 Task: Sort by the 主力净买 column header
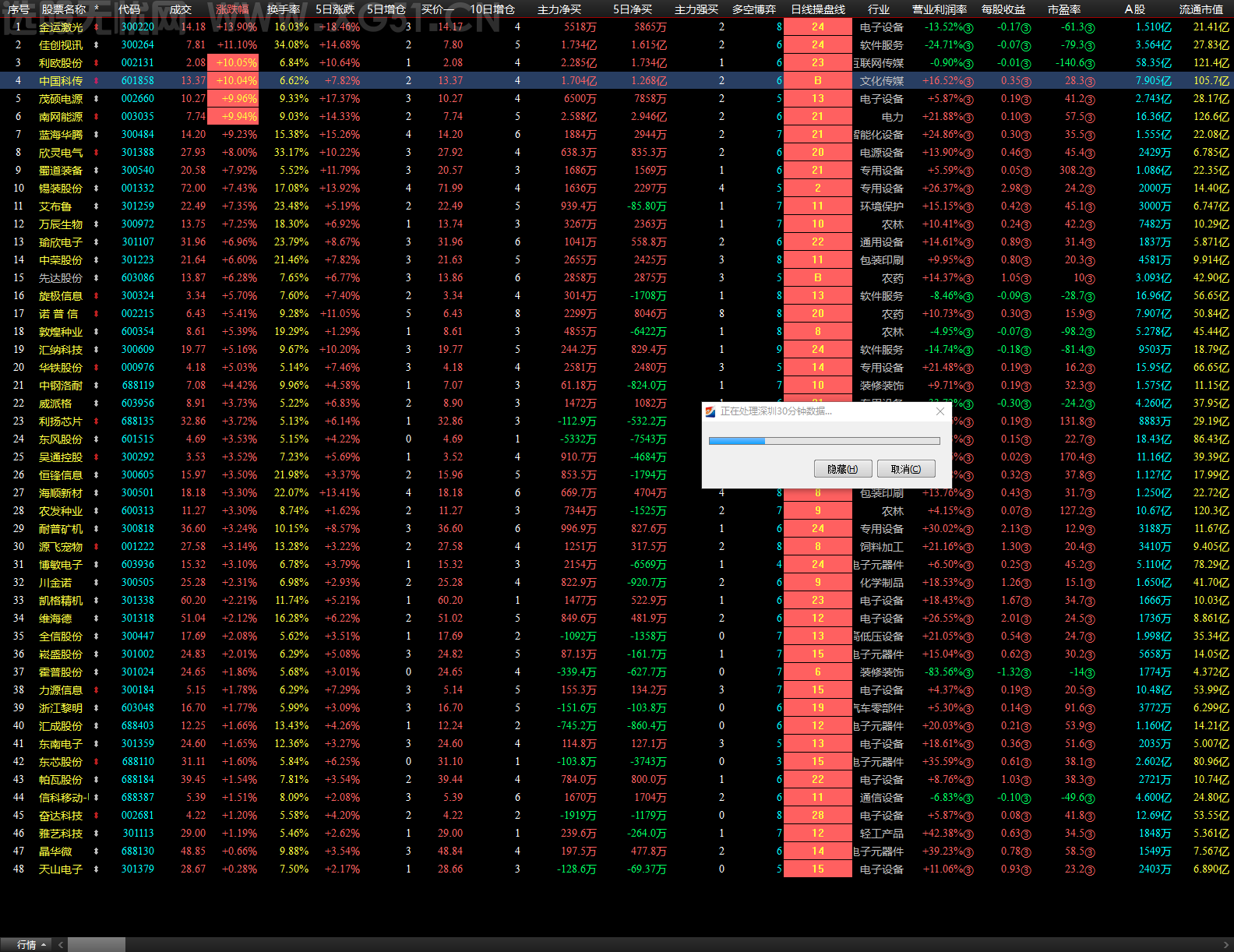559,9
